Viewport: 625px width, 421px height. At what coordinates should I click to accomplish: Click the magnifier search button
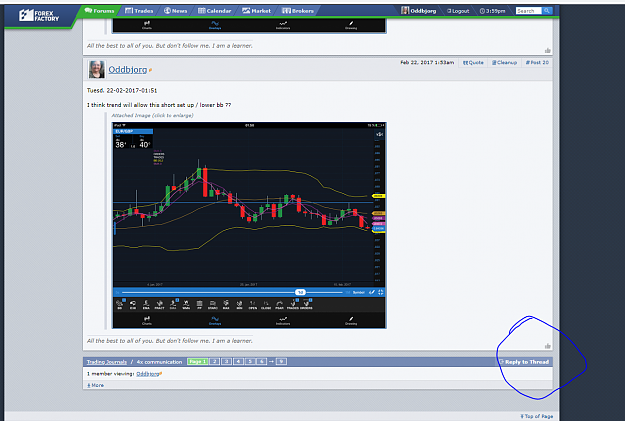[x=547, y=11]
